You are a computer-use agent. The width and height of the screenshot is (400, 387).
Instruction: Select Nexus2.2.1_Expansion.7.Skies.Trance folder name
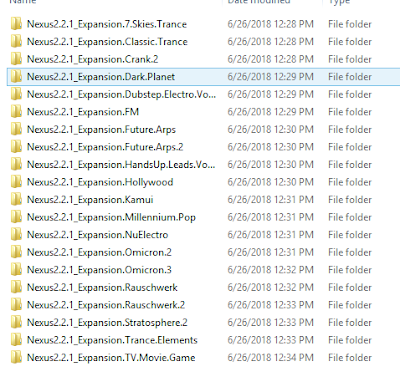tap(107, 24)
